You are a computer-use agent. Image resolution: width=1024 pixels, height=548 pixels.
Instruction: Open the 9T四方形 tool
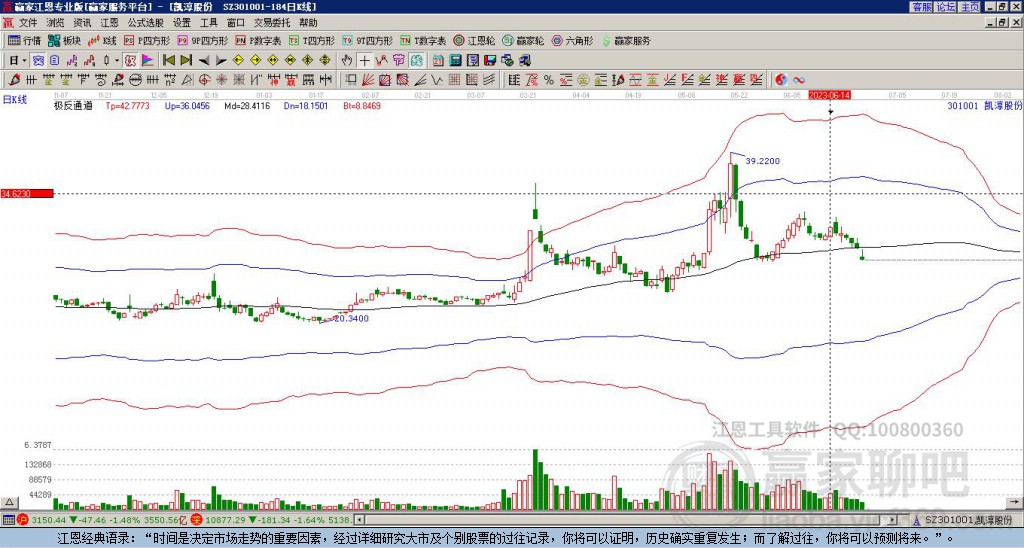click(x=367, y=40)
